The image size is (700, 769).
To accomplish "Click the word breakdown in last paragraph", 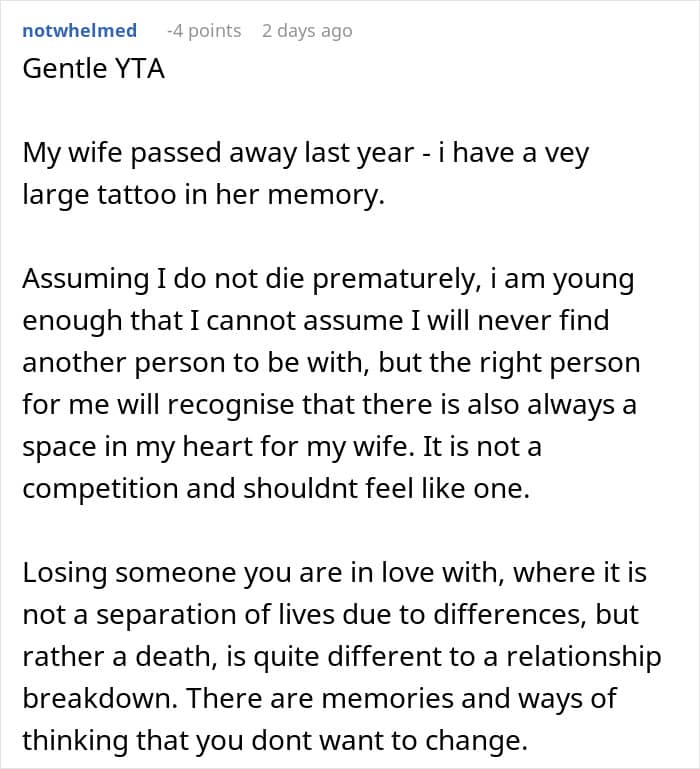I will coord(100,698).
